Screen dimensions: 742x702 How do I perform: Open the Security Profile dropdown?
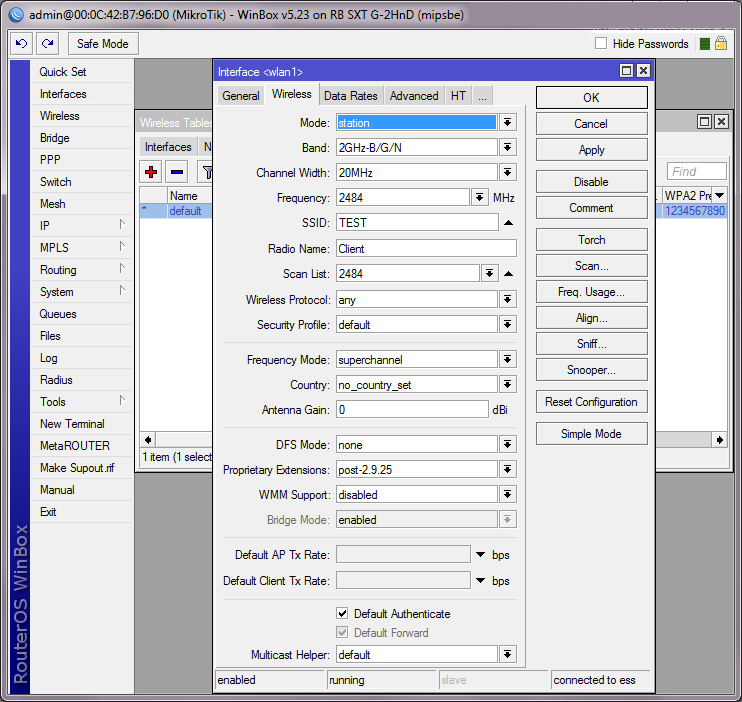[x=507, y=325]
